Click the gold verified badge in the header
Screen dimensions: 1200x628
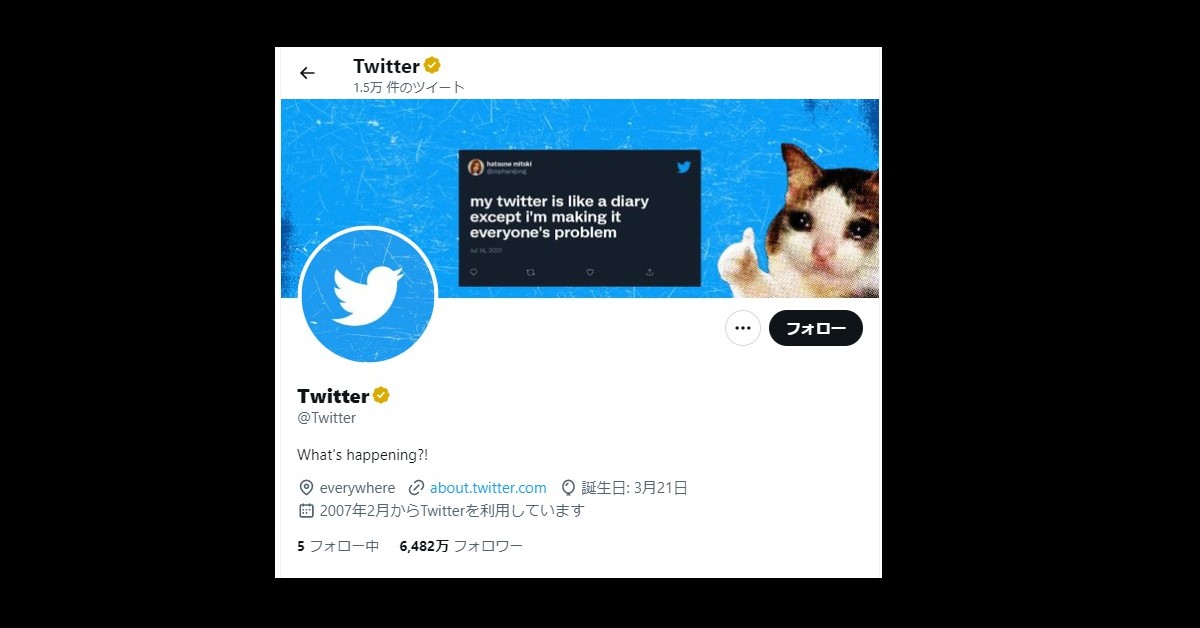[x=432, y=66]
